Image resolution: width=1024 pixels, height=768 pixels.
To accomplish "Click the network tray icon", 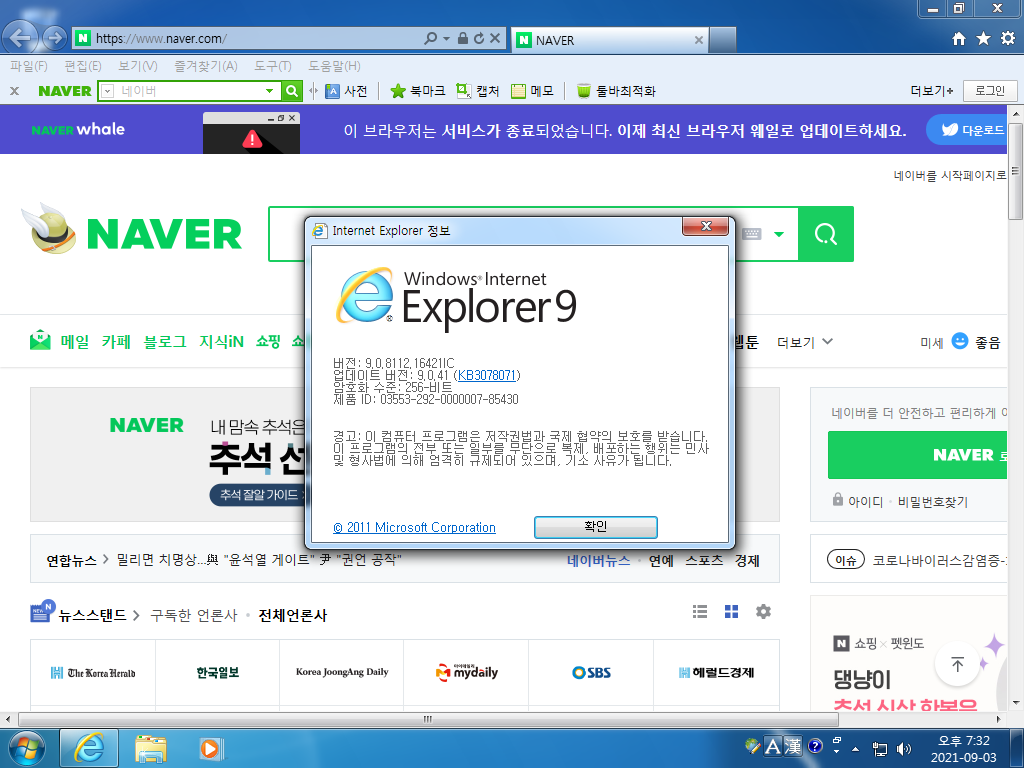I will pyautogui.click(x=880, y=748).
